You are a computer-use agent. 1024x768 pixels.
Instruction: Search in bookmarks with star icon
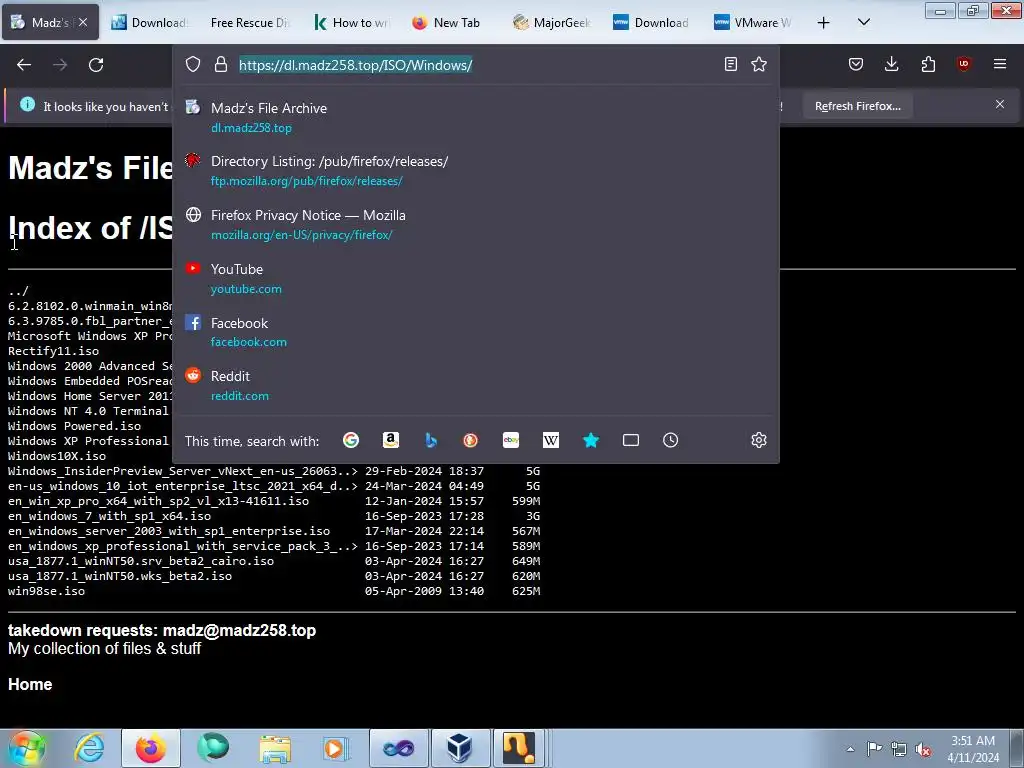591,440
